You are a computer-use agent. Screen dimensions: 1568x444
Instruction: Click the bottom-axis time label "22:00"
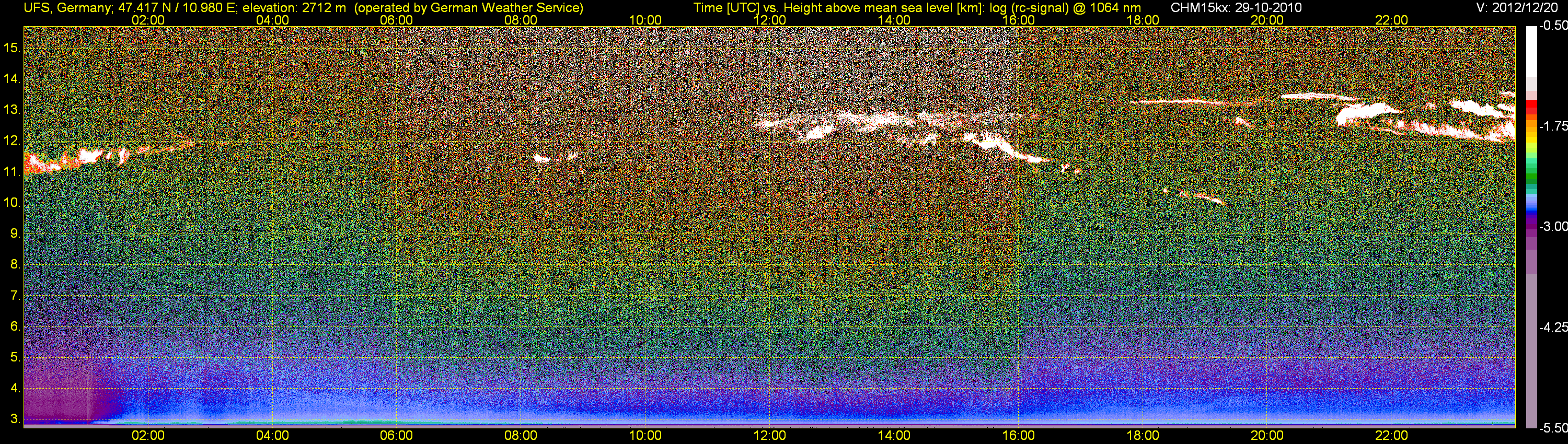point(1391,436)
